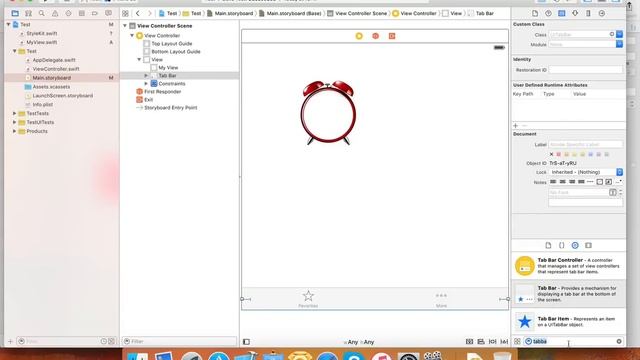Add a new file with plus button
The width and height of the screenshot is (640, 360).
10,341
